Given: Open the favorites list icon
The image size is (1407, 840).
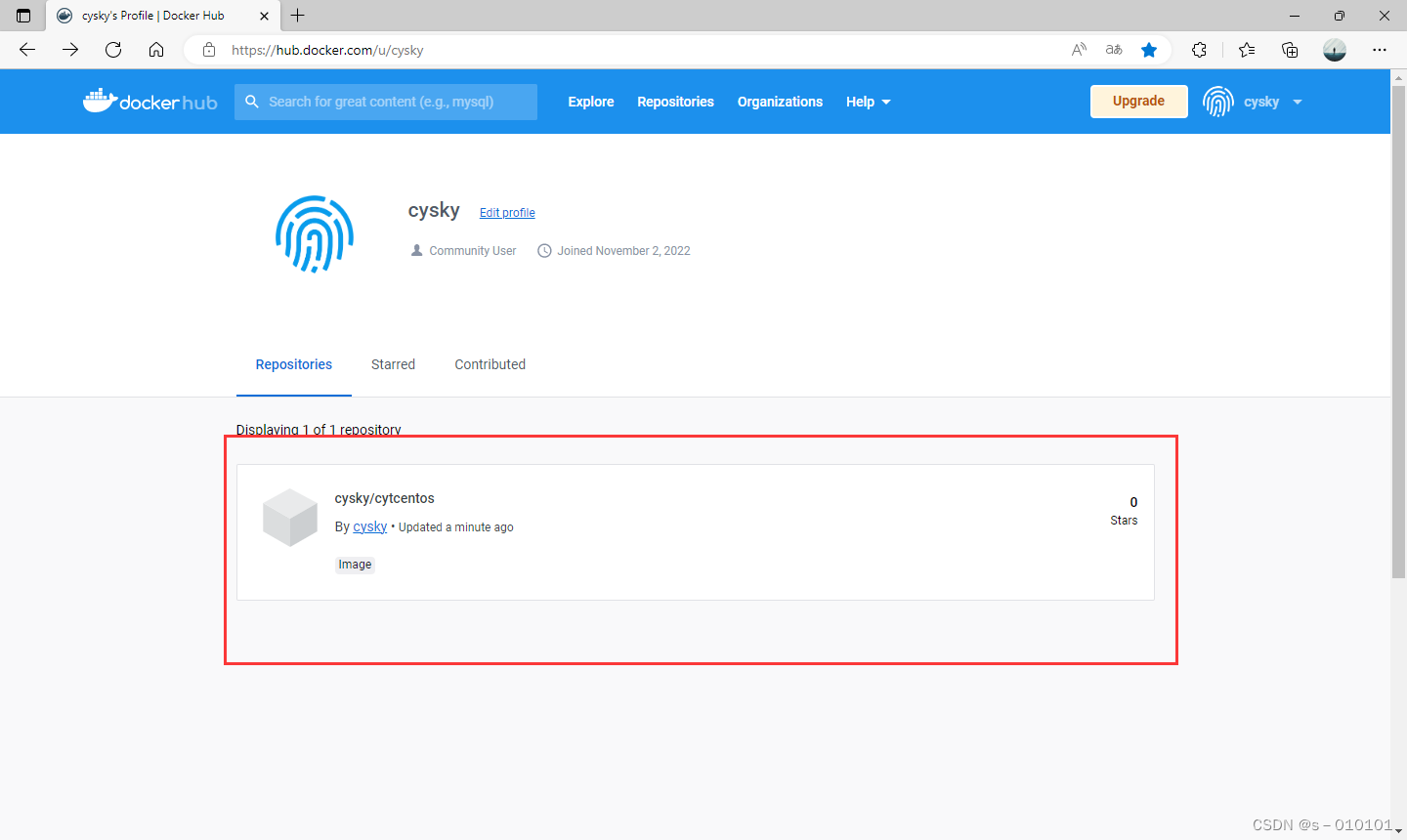Looking at the screenshot, I should click(x=1247, y=50).
